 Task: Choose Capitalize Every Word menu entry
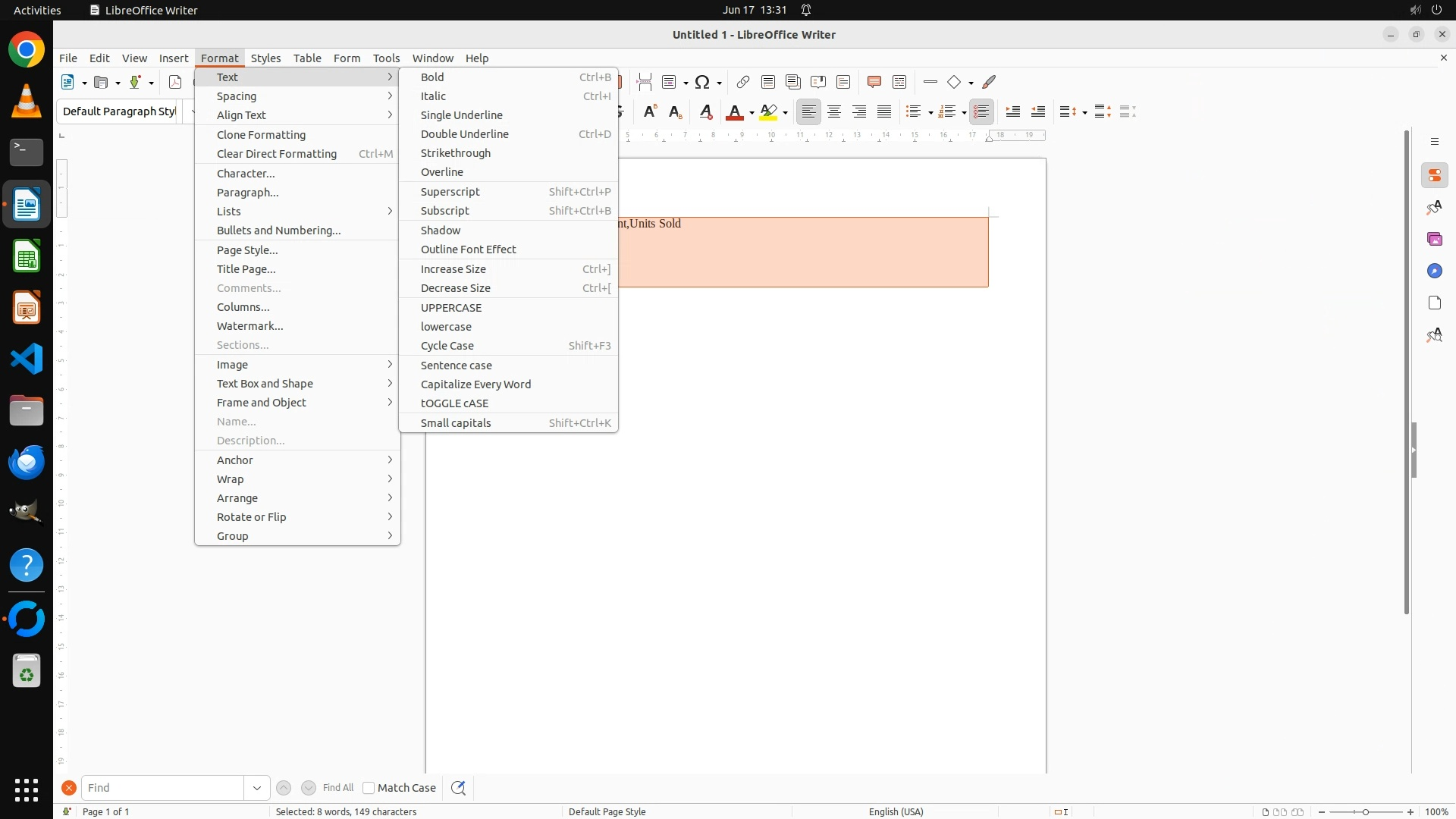click(475, 384)
